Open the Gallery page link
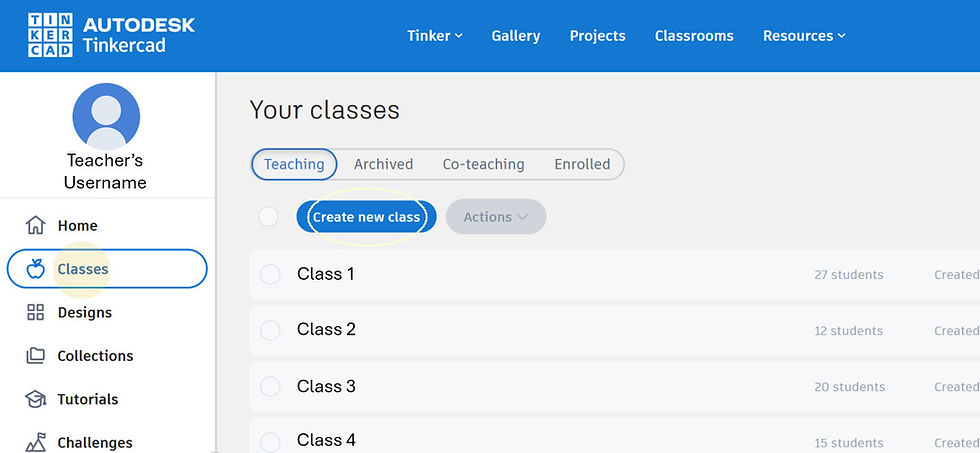 click(x=516, y=36)
